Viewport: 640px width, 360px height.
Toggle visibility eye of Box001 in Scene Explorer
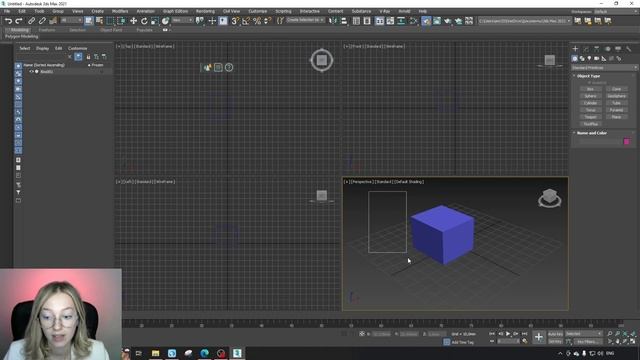[x=31, y=71]
